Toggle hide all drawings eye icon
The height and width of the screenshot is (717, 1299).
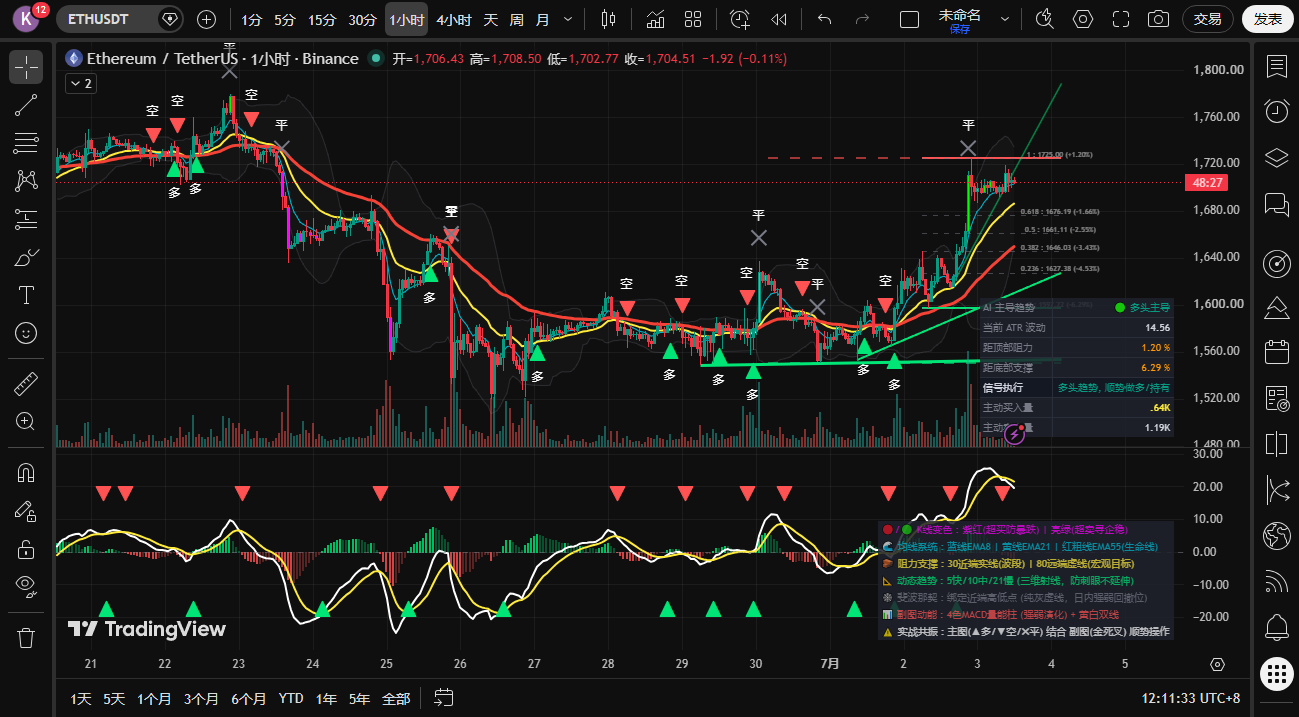click(26, 585)
